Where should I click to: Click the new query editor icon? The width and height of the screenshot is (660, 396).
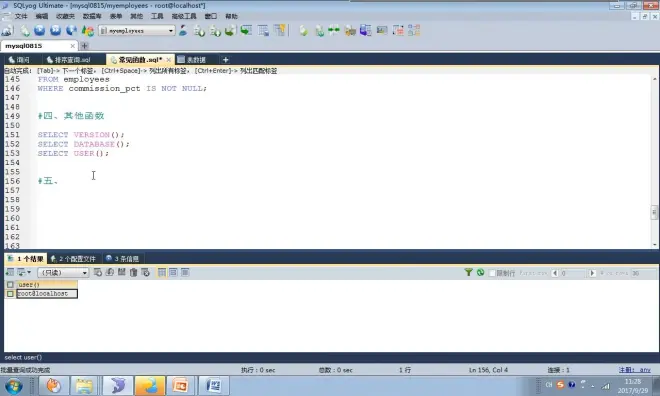coord(25,30)
